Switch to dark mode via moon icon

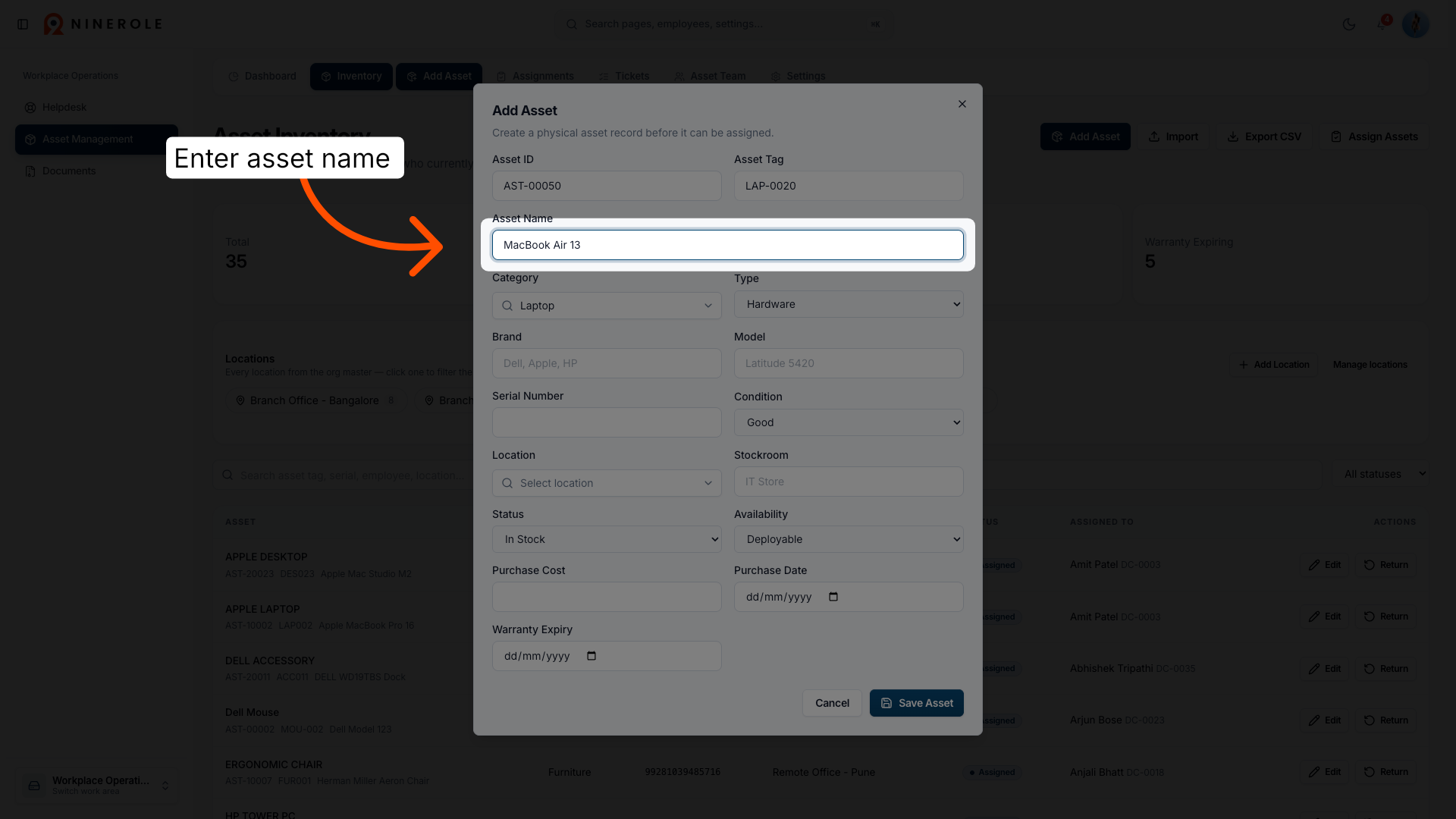pos(1348,24)
